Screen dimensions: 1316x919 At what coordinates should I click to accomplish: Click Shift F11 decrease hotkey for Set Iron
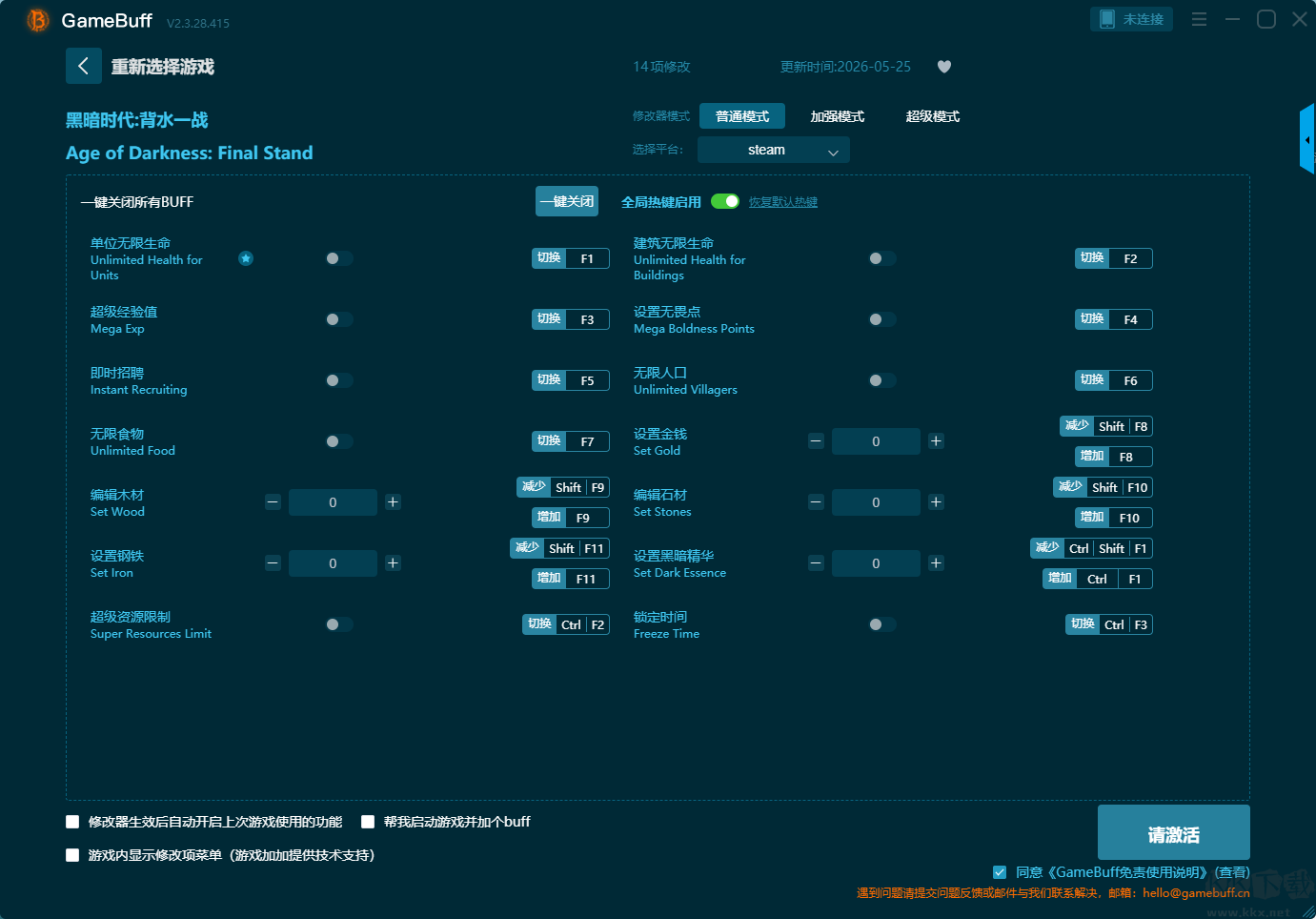coord(560,548)
